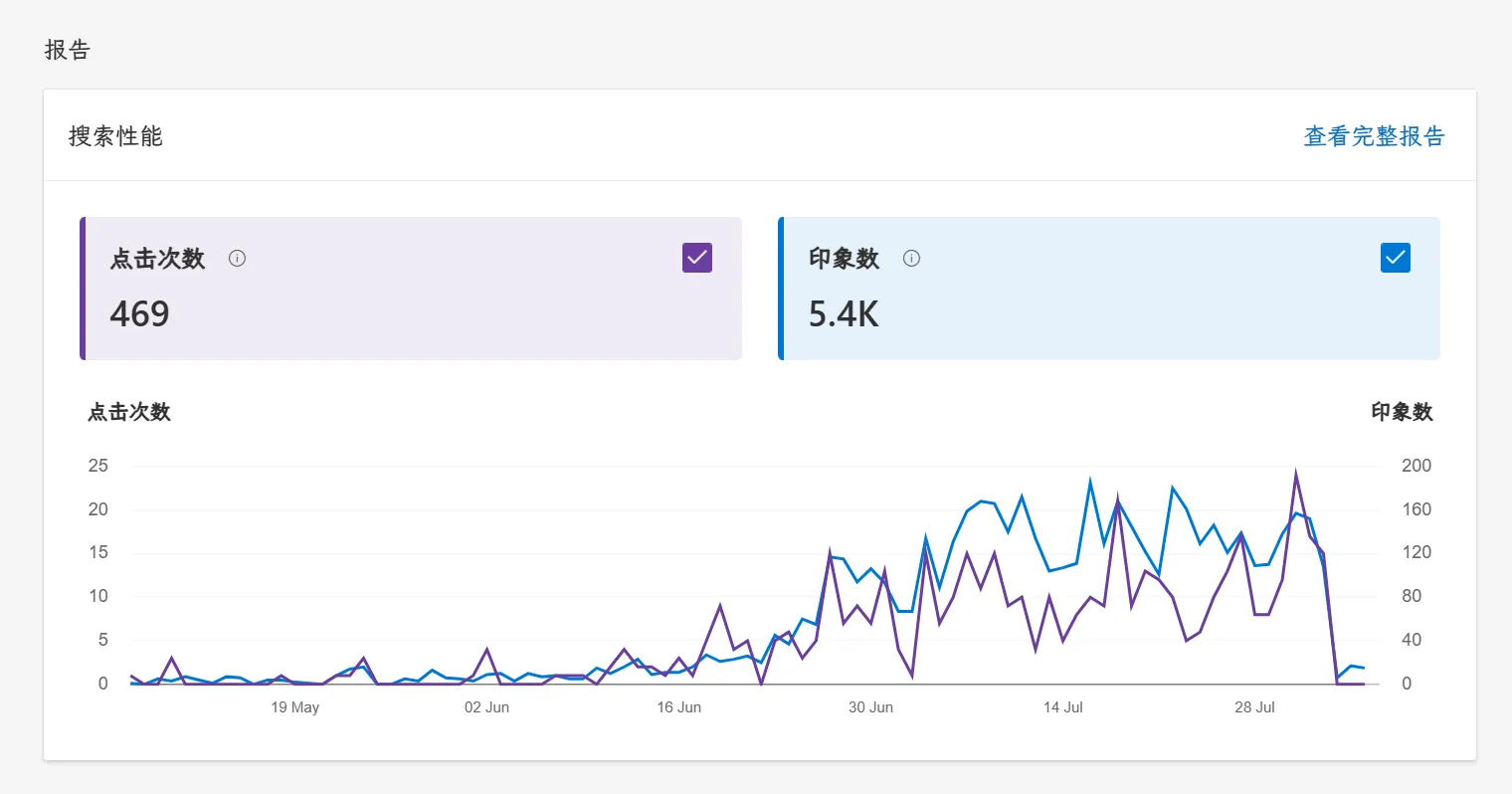This screenshot has width=1512, height=794.
Task: Click the 469 clicks total value
Action: click(x=140, y=314)
